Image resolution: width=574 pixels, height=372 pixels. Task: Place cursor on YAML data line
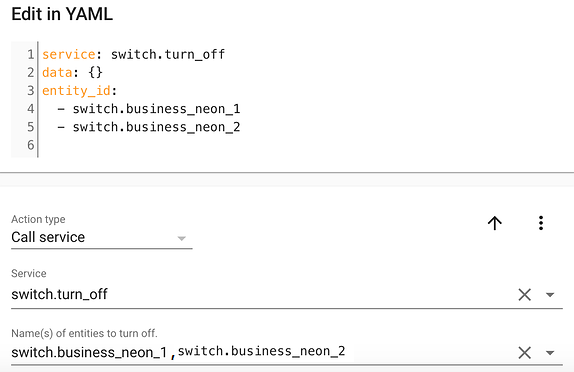click(x=72, y=72)
